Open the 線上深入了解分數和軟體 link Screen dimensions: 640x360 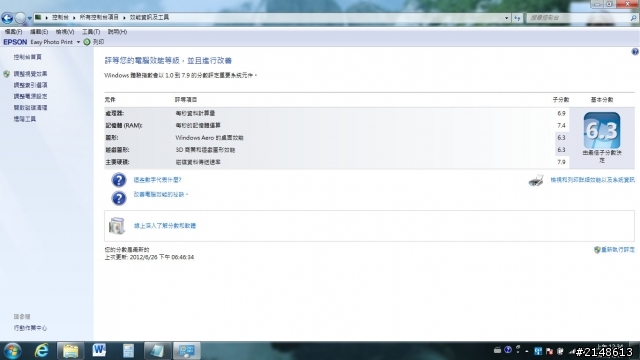165,226
